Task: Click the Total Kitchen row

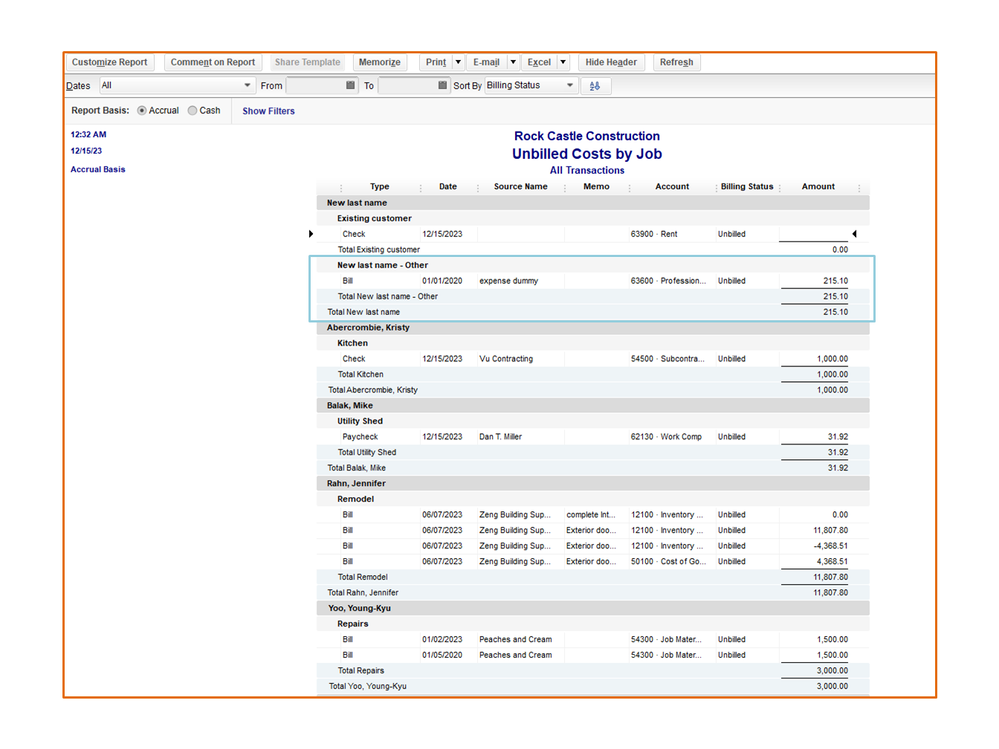Action: [593, 374]
